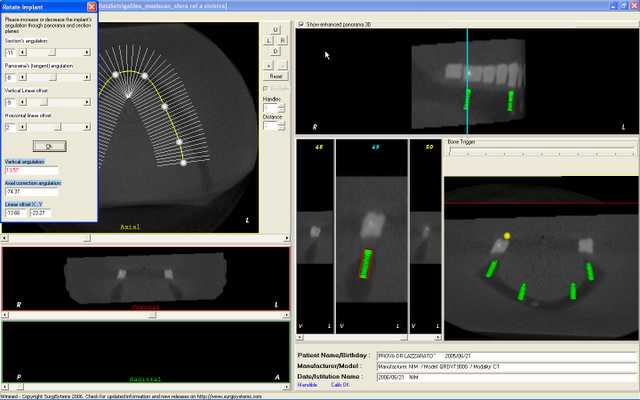This screenshot has width=640, height=400.
Task: Click the far-left green implant in 3D view
Action: point(491,269)
